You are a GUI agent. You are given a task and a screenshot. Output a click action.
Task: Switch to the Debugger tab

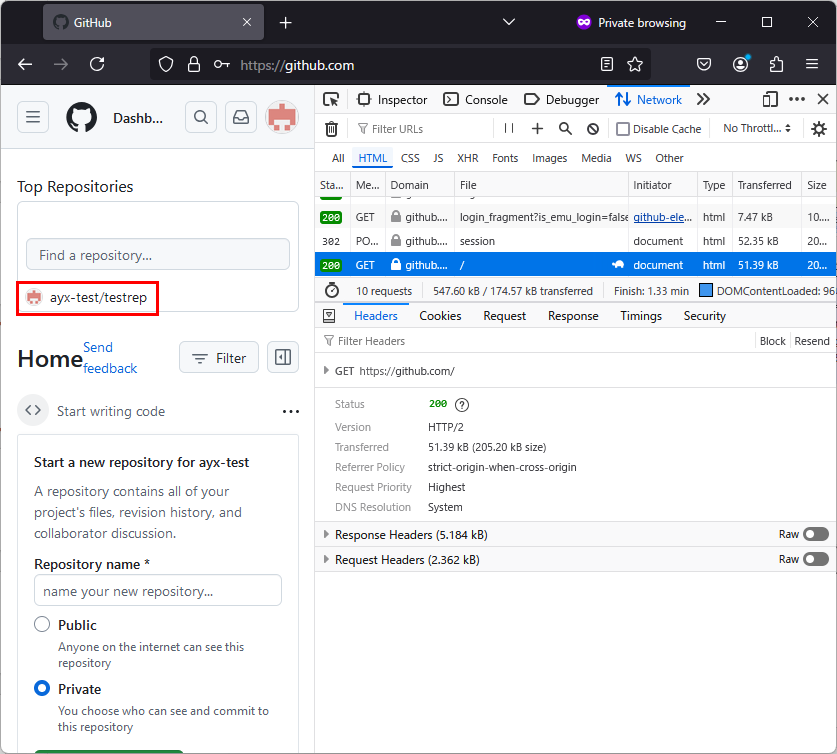click(x=562, y=100)
